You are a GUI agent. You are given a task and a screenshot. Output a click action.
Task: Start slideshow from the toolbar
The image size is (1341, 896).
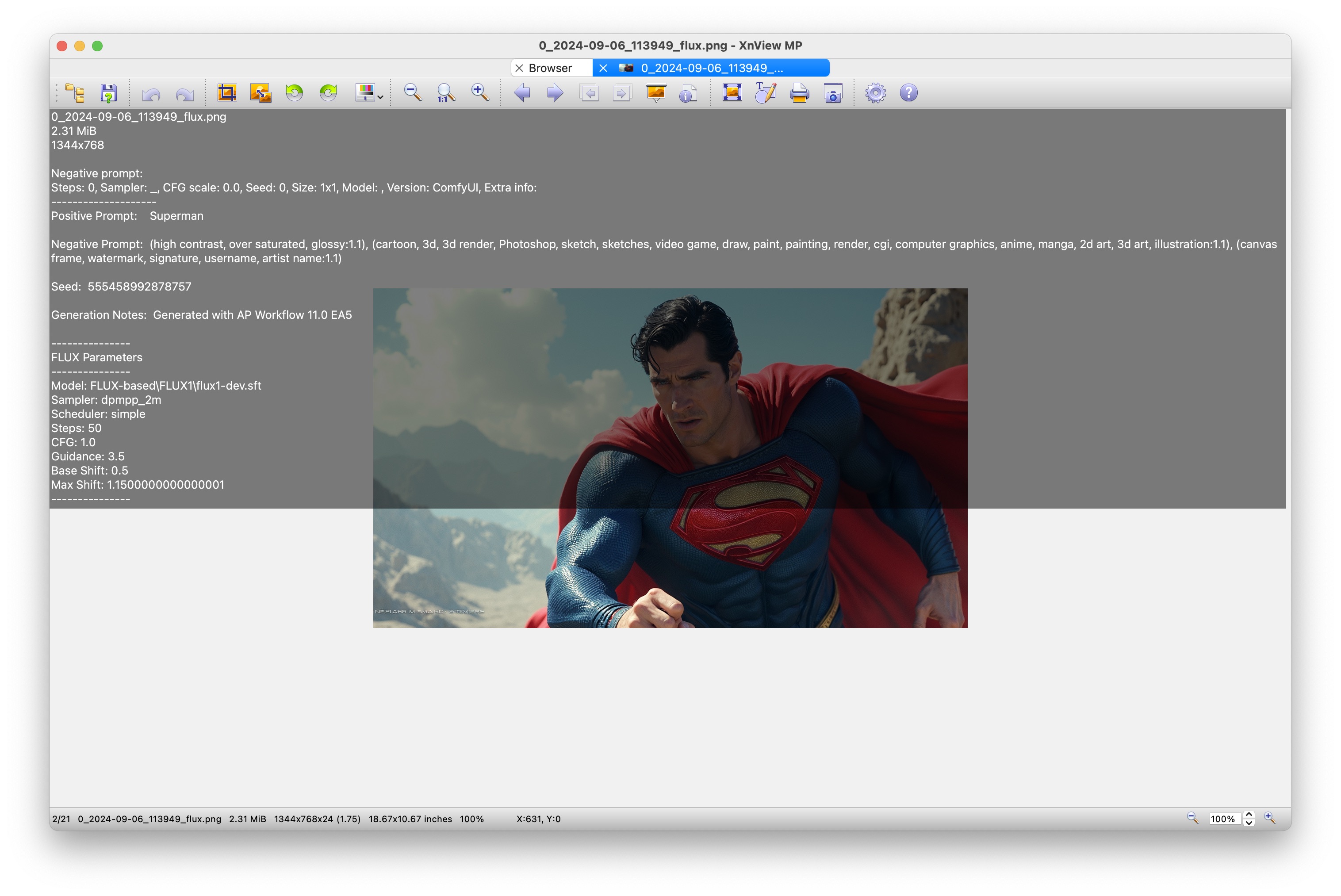coord(656,92)
